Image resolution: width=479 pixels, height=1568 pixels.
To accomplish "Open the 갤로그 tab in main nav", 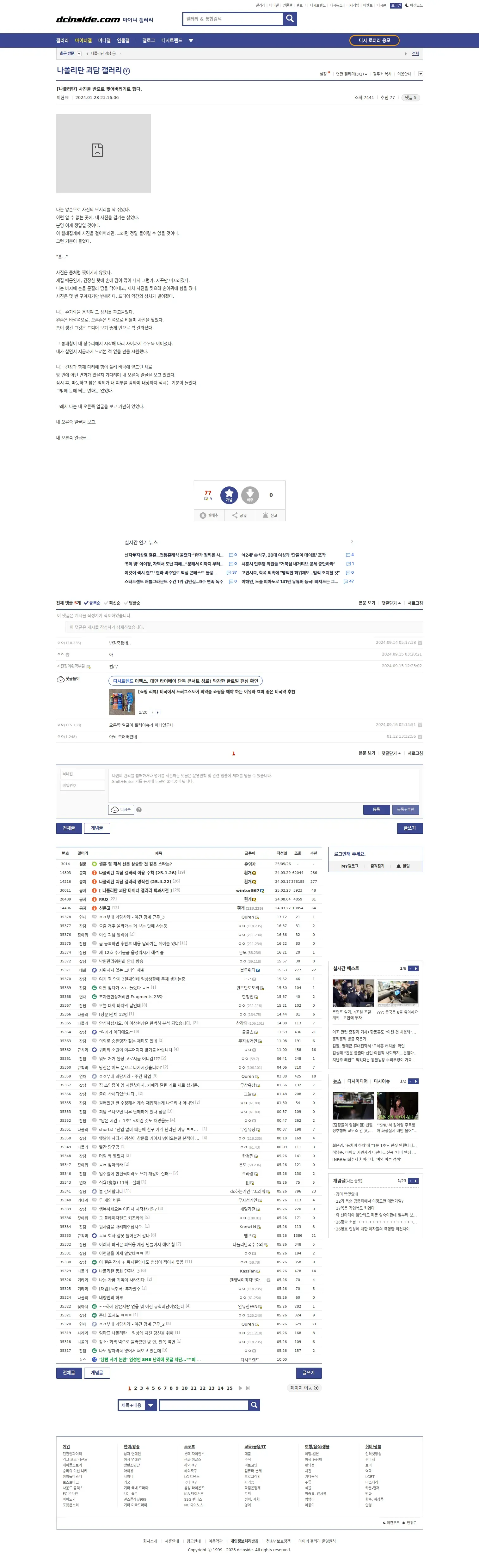I will [x=149, y=41].
